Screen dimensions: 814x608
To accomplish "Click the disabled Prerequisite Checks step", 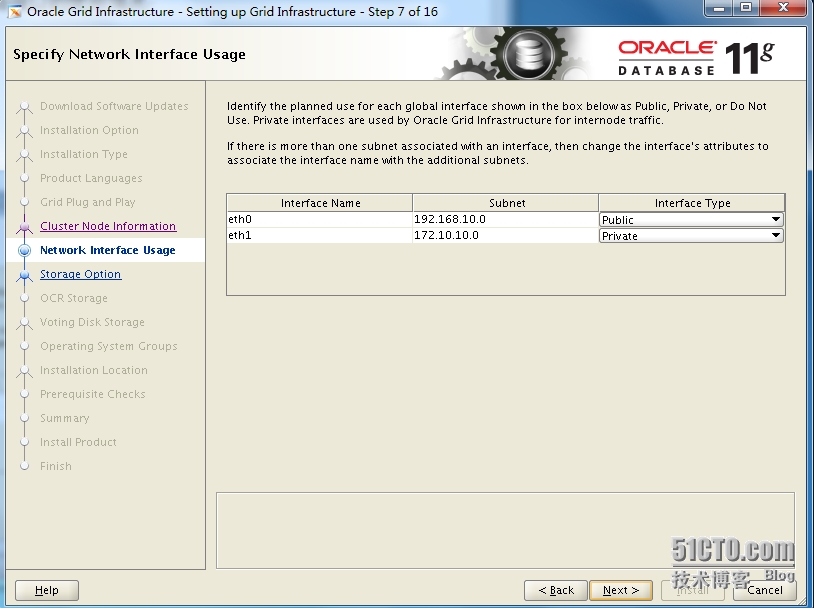I will pos(93,395).
